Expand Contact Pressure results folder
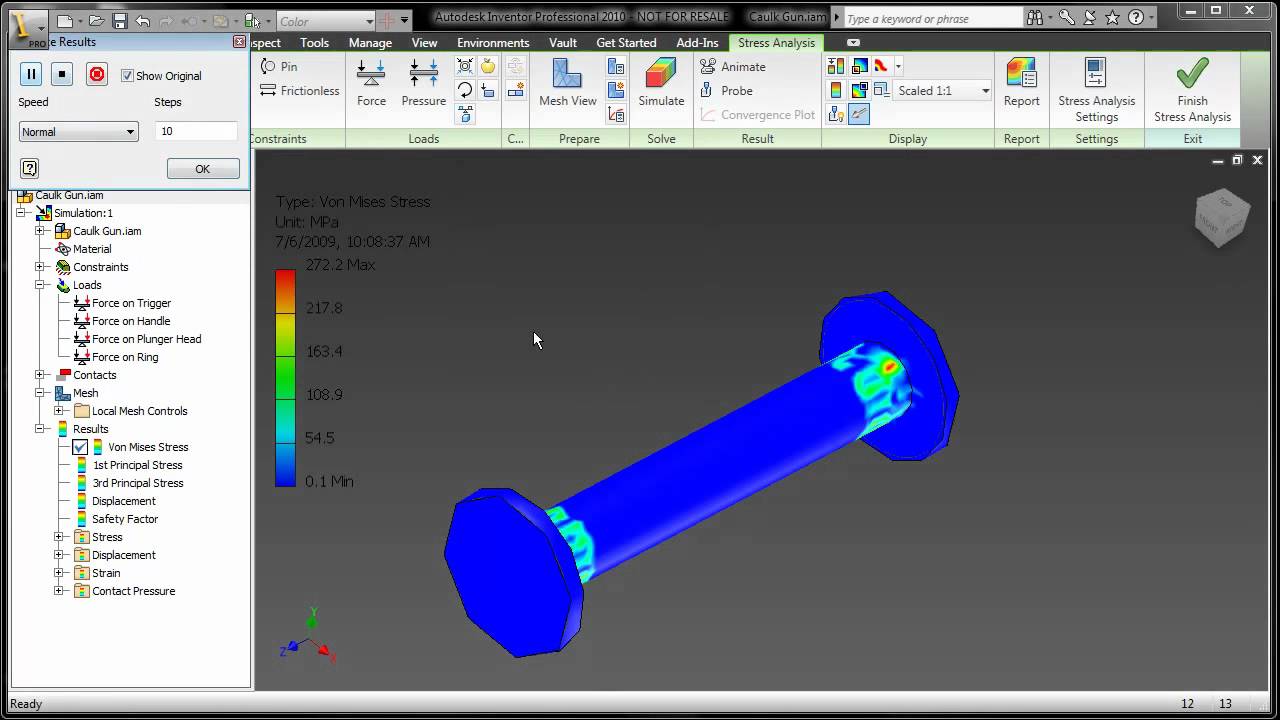Viewport: 1280px width, 720px height. [x=59, y=591]
